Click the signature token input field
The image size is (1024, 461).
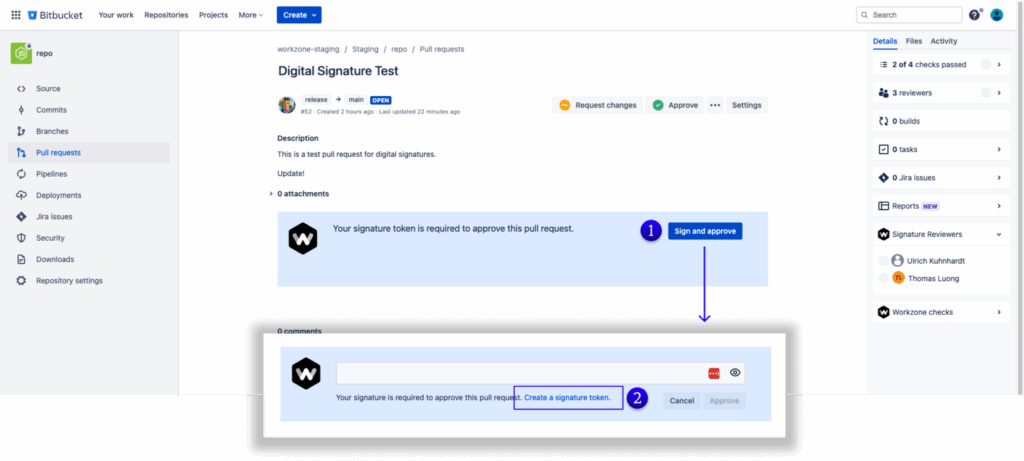(520, 373)
